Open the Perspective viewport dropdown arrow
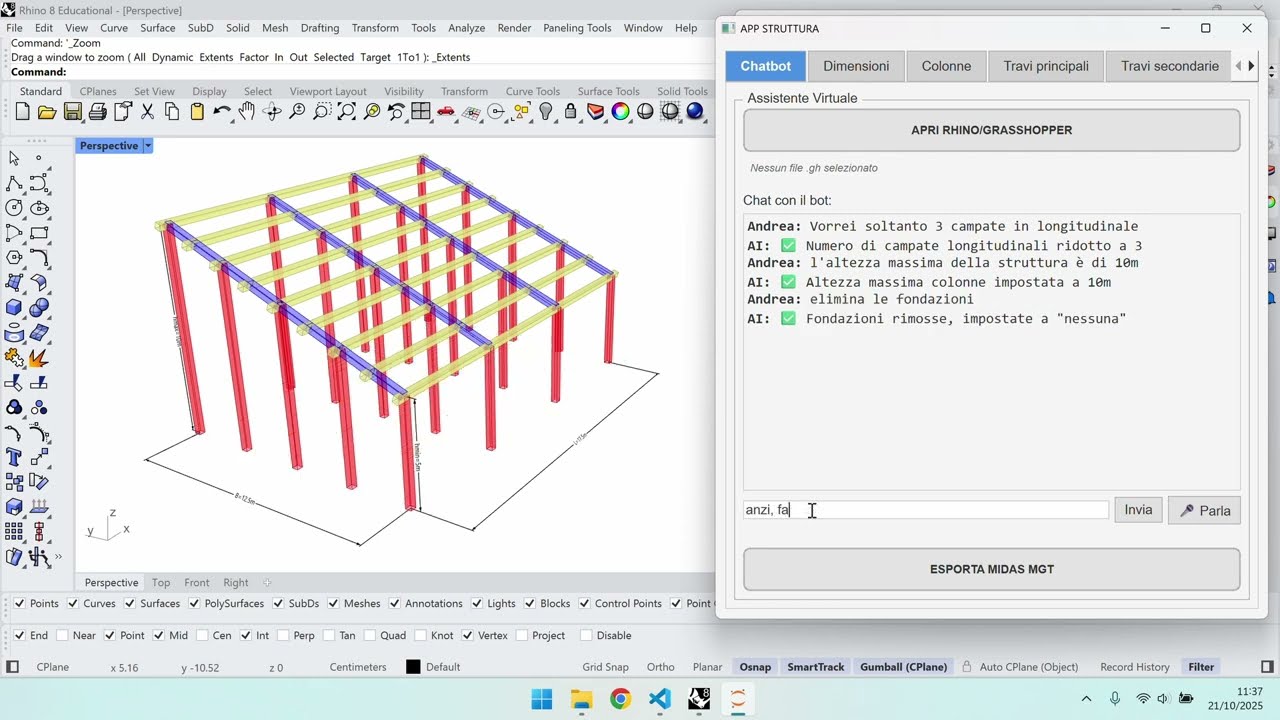Image resolution: width=1280 pixels, height=720 pixels. pos(147,146)
